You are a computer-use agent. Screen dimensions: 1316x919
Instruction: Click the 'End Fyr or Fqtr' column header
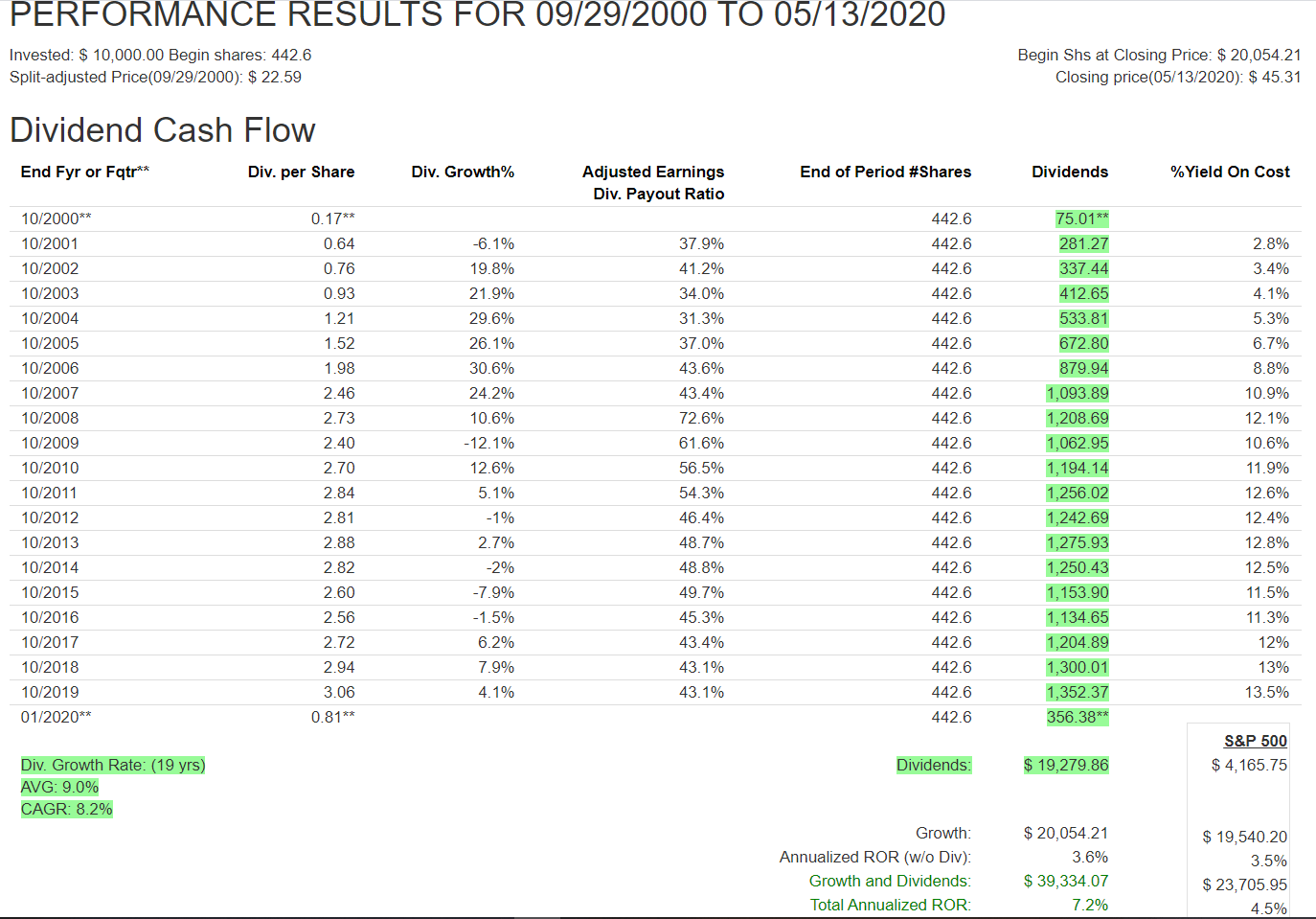point(85,172)
